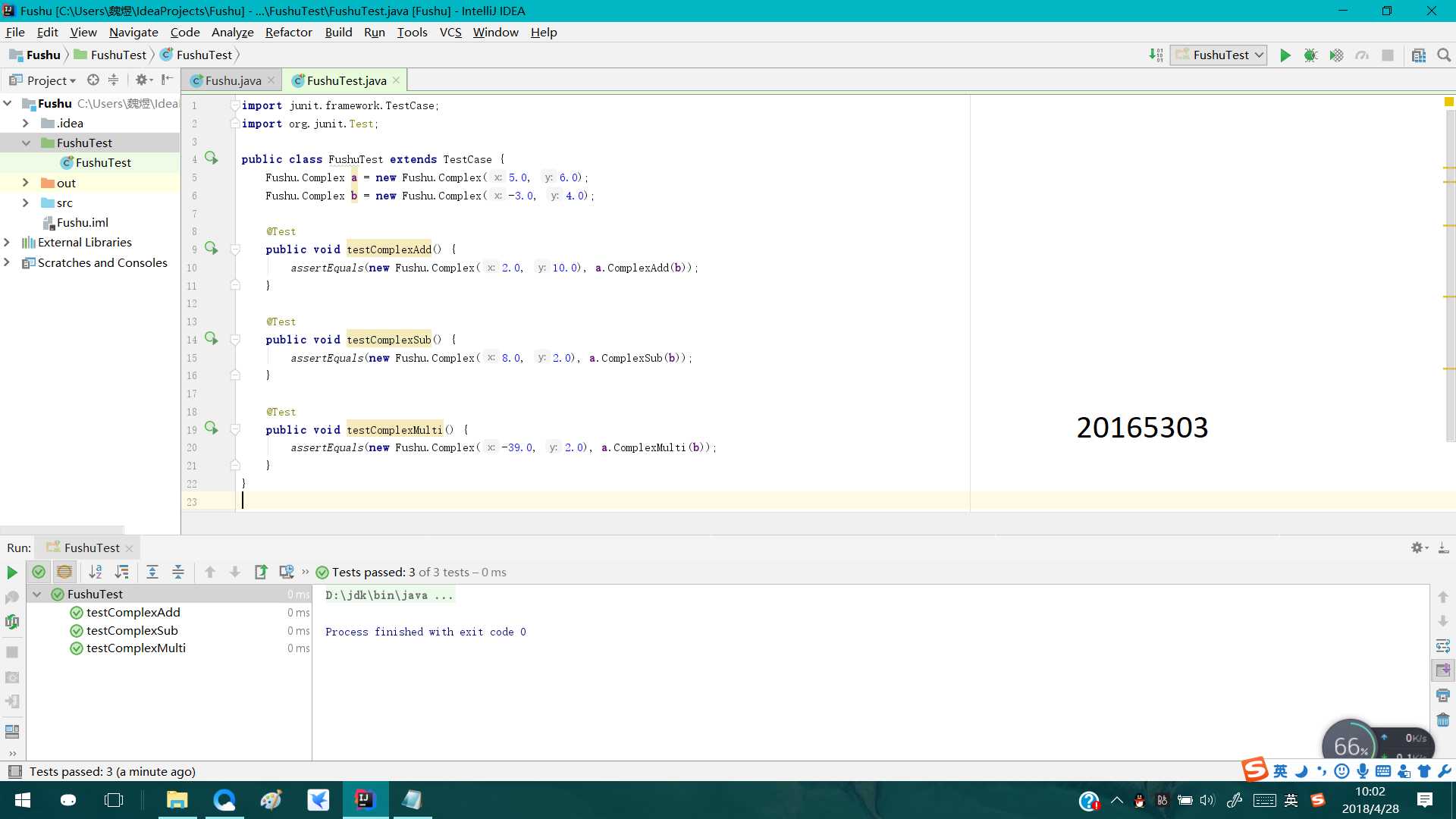Open the Refactor menu
This screenshot has height=819, width=1456.
point(288,32)
